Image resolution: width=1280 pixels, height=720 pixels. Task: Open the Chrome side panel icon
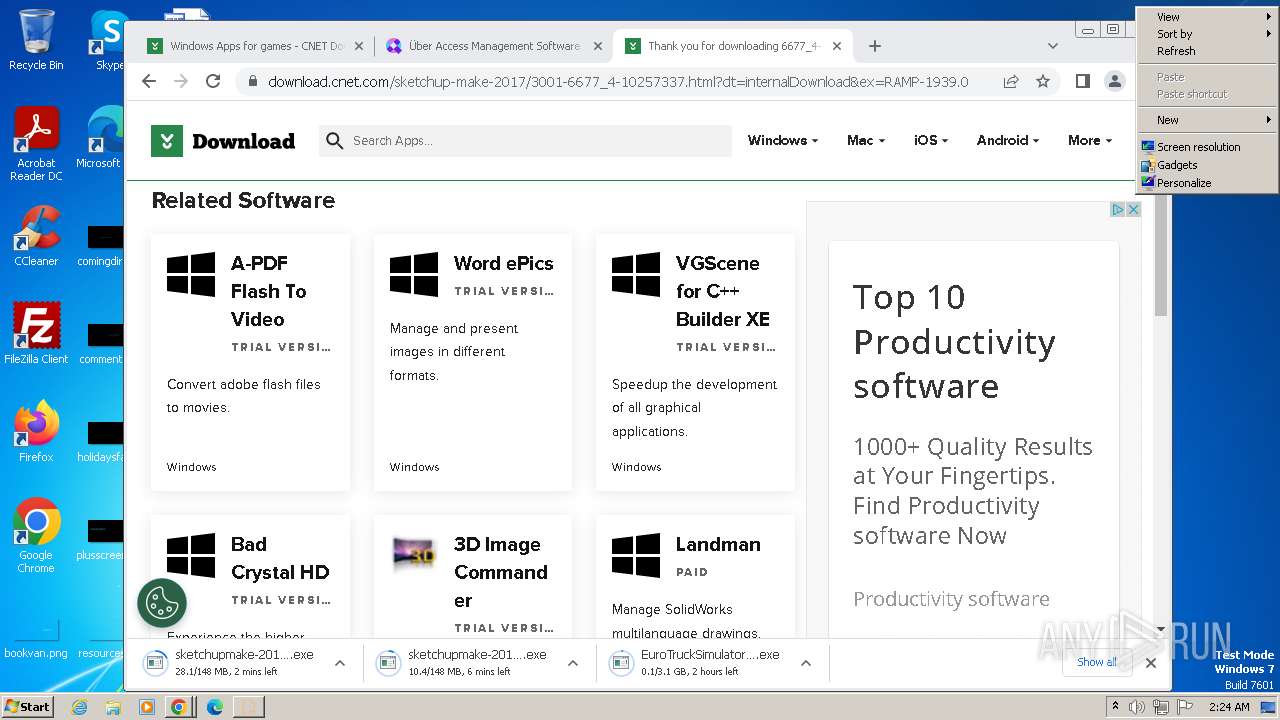coord(1082,81)
